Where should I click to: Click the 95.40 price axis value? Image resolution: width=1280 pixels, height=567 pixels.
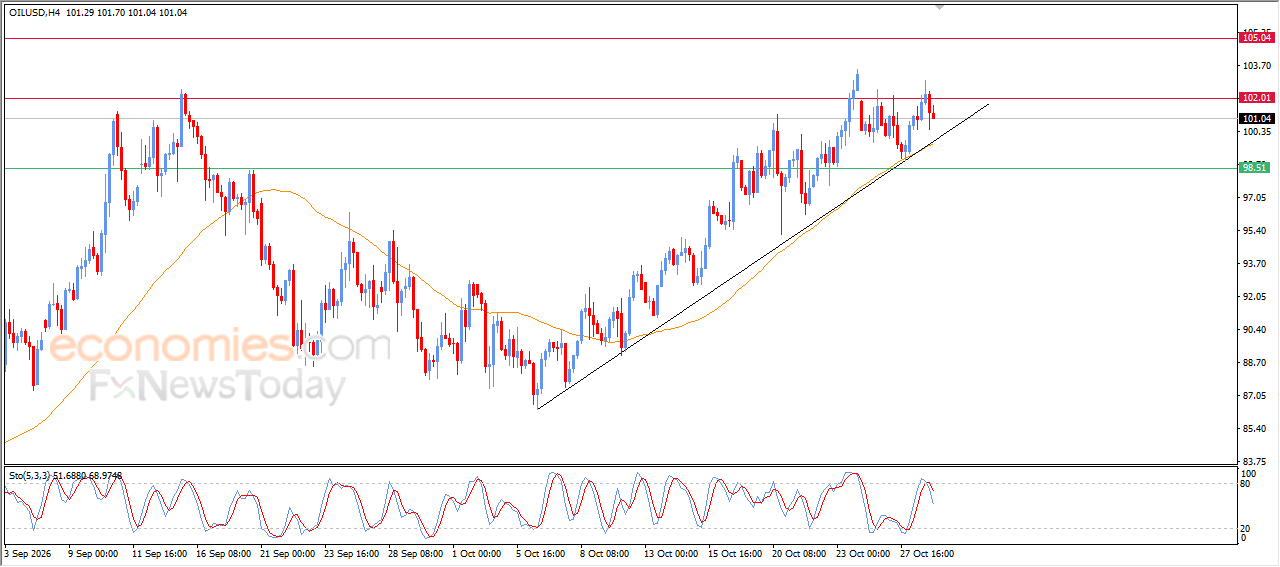pyautogui.click(x=1254, y=231)
